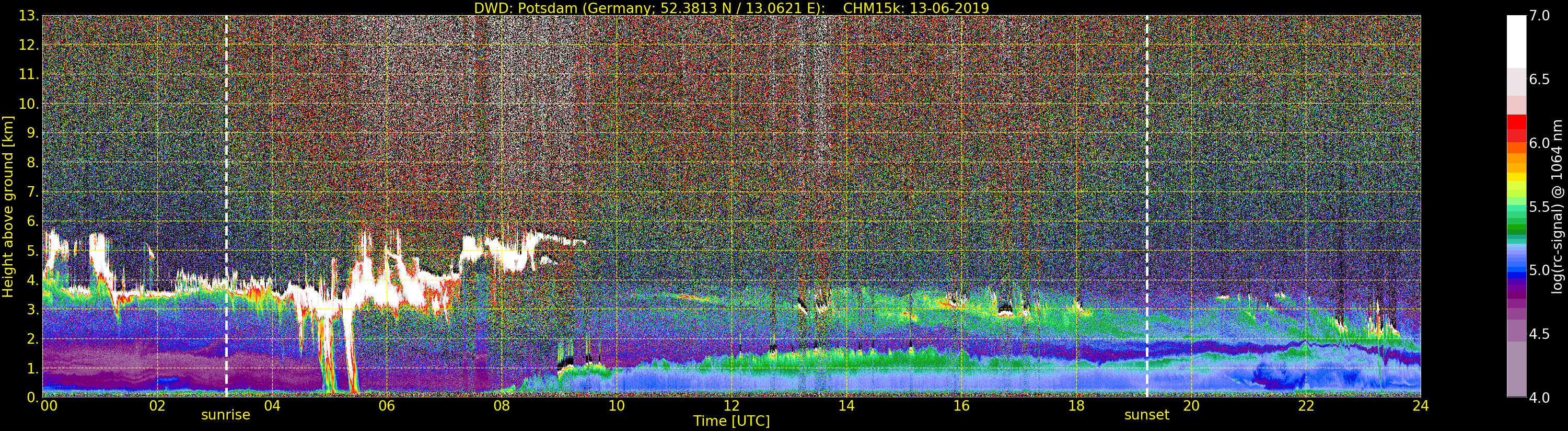Click the height axis tick '0.'

[33, 398]
